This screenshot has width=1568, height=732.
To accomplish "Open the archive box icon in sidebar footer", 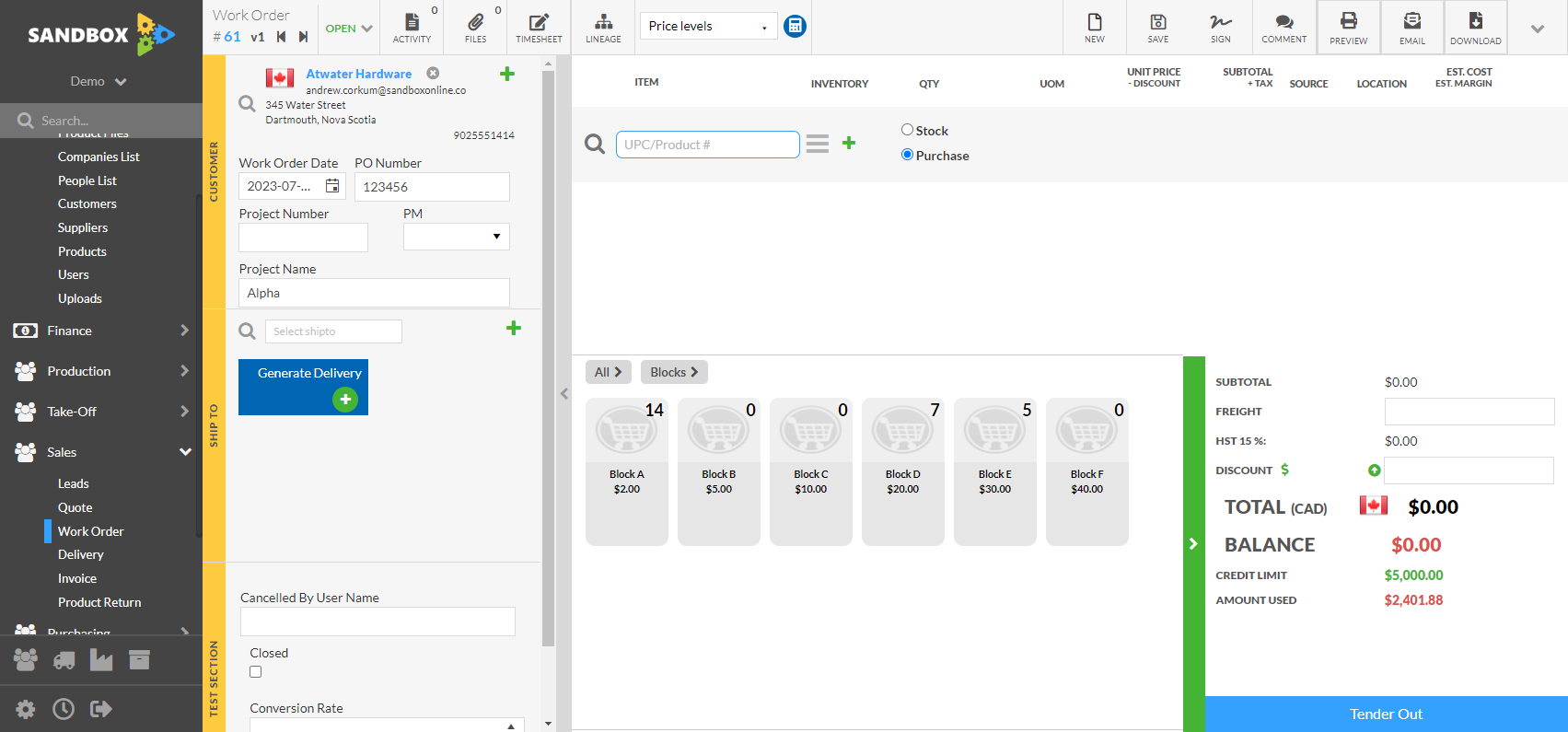I will click(139, 659).
